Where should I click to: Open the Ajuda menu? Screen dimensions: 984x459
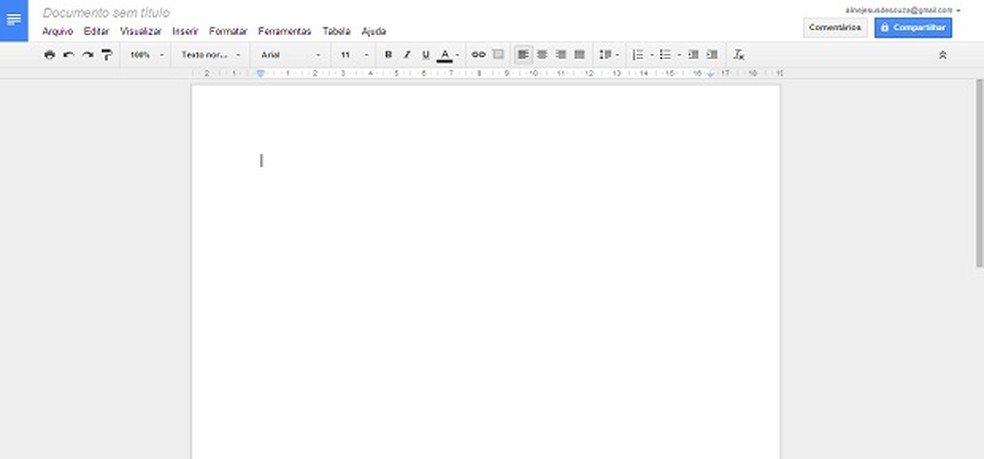374,31
